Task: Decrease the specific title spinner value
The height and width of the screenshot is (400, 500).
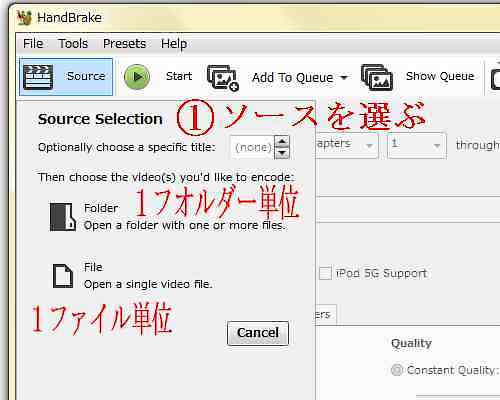Action: tap(282, 153)
